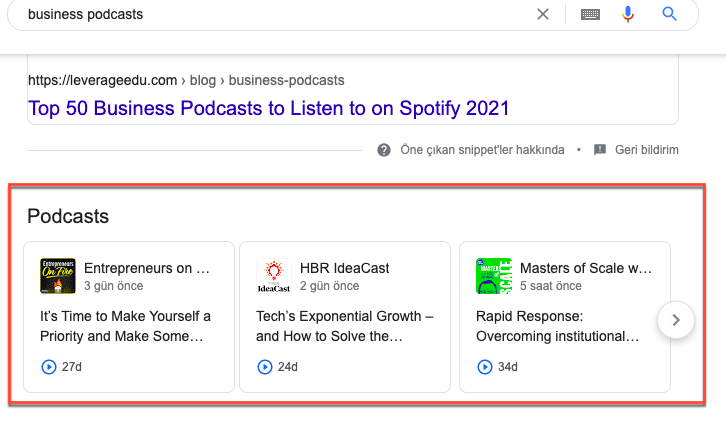Open 'Öne çıkan snippet'ler hakkında' link
Screen dimensions: 726x423
[x=482, y=150]
